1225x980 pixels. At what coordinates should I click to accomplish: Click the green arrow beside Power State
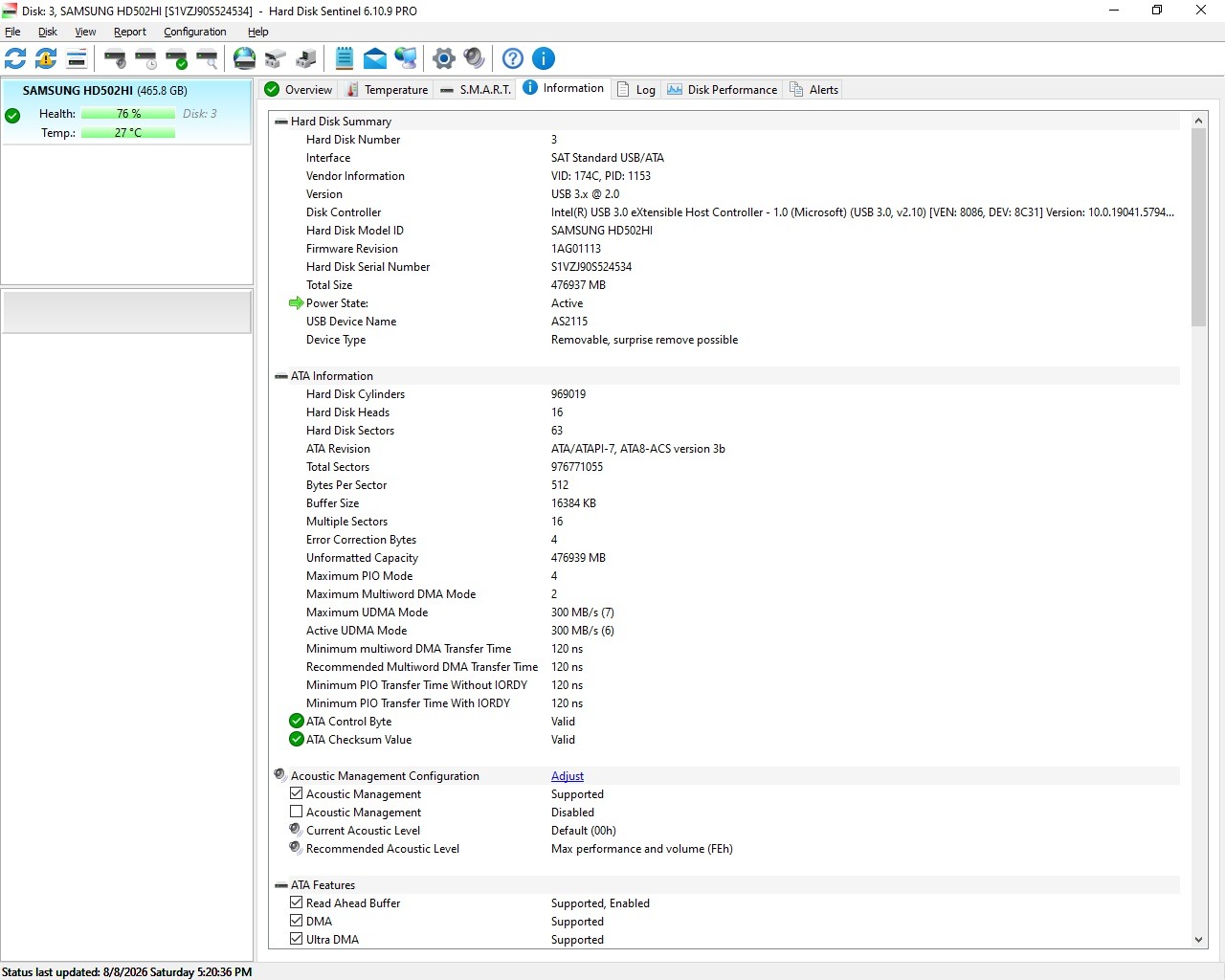pyautogui.click(x=297, y=303)
